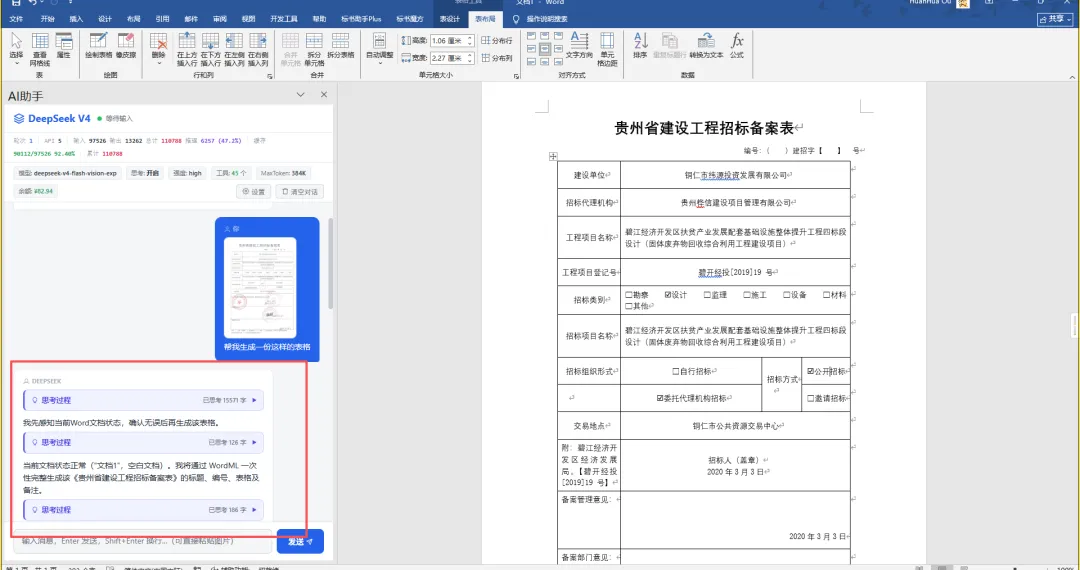Expand the 思考过程 block with 15571 字
1080x570 pixels.
[143, 400]
